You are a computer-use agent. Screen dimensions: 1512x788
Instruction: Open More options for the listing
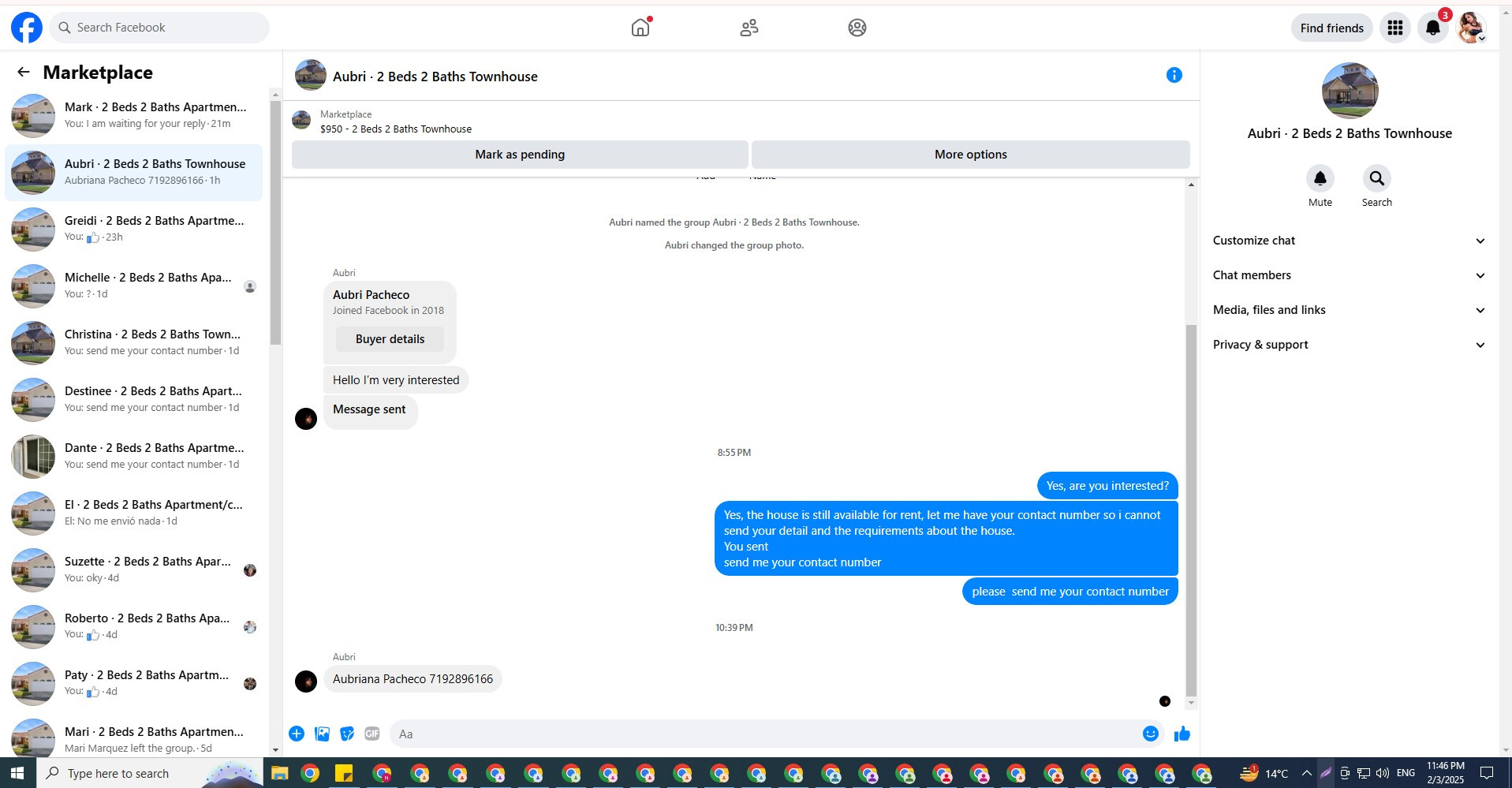point(970,155)
